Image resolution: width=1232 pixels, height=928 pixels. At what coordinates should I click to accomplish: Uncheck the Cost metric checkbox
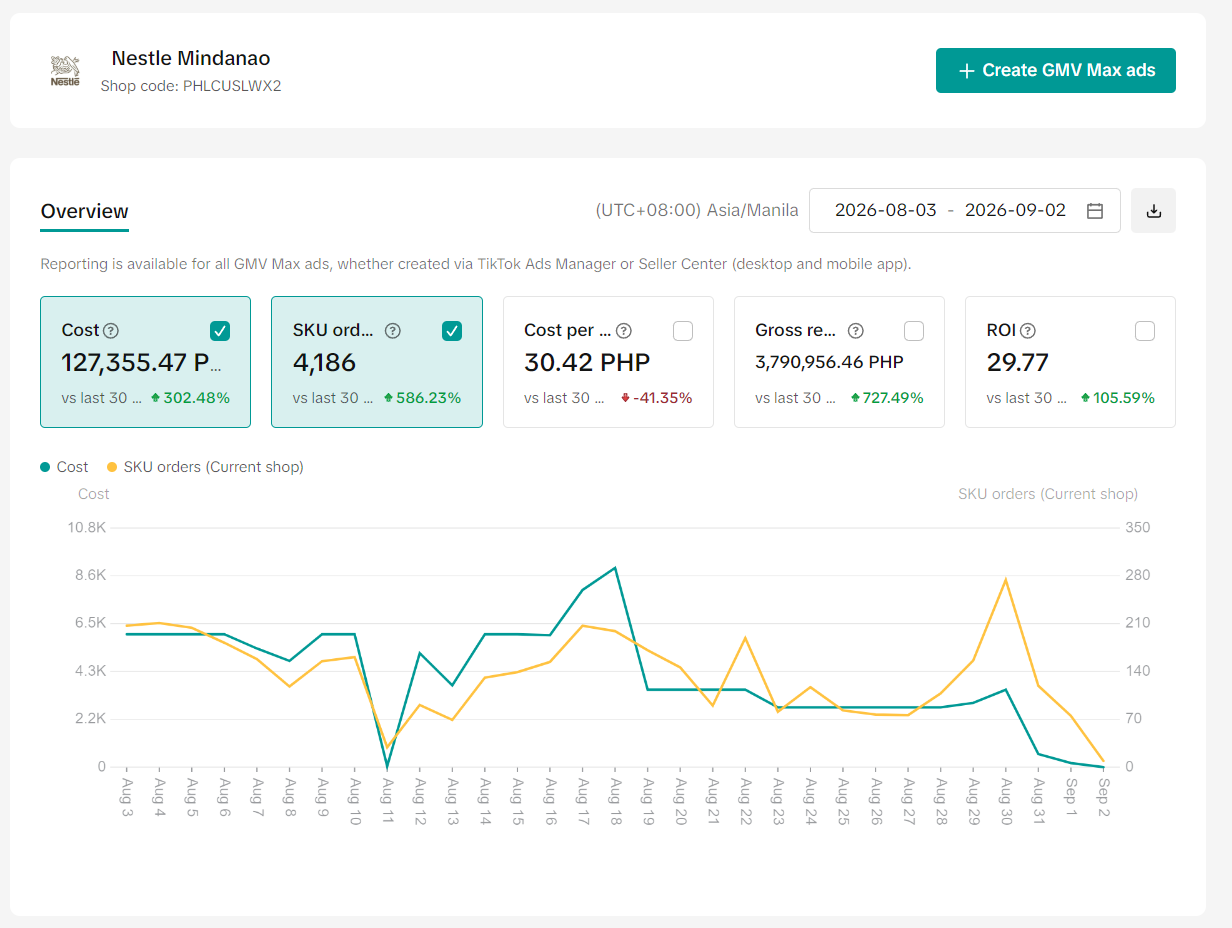point(220,331)
